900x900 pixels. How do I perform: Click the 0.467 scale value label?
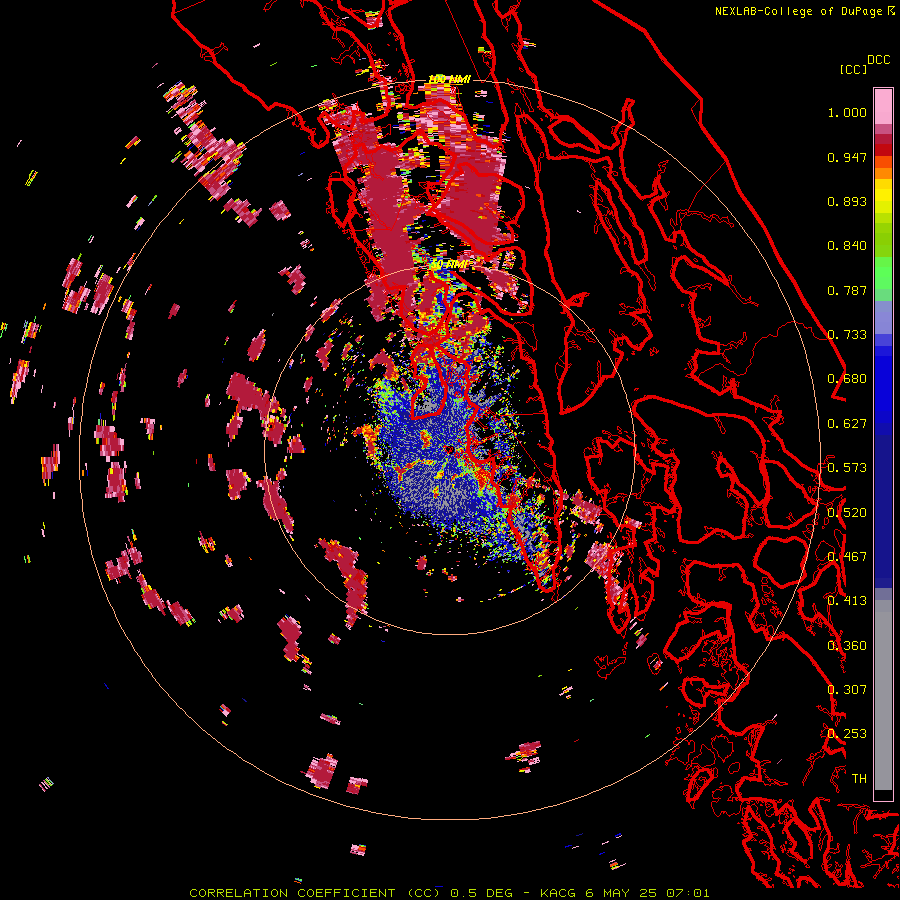[847, 557]
